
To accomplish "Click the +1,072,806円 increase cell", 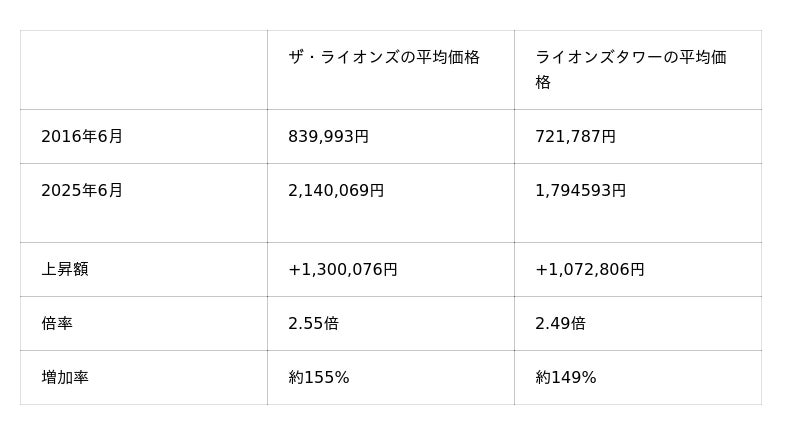I will (590, 270).
